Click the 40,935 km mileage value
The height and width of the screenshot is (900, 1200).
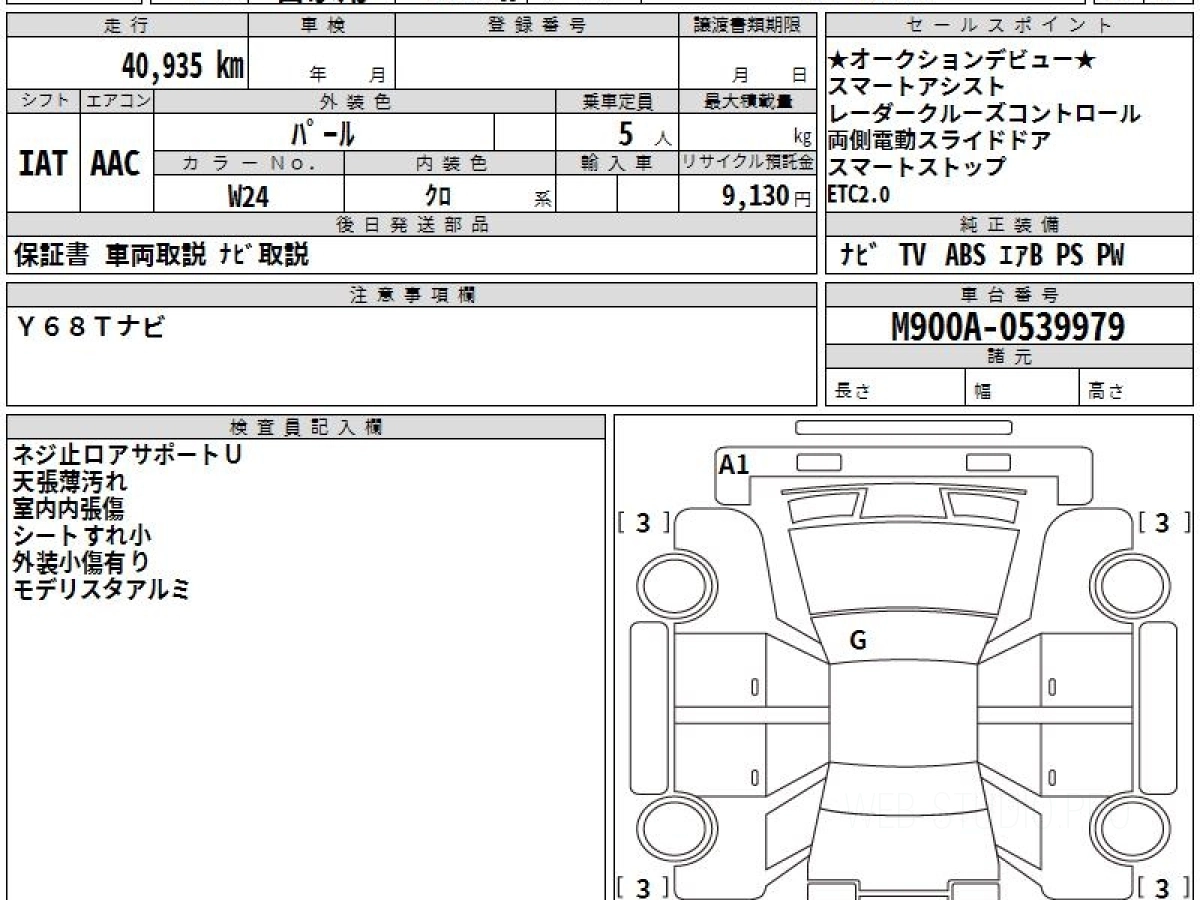(x=182, y=66)
